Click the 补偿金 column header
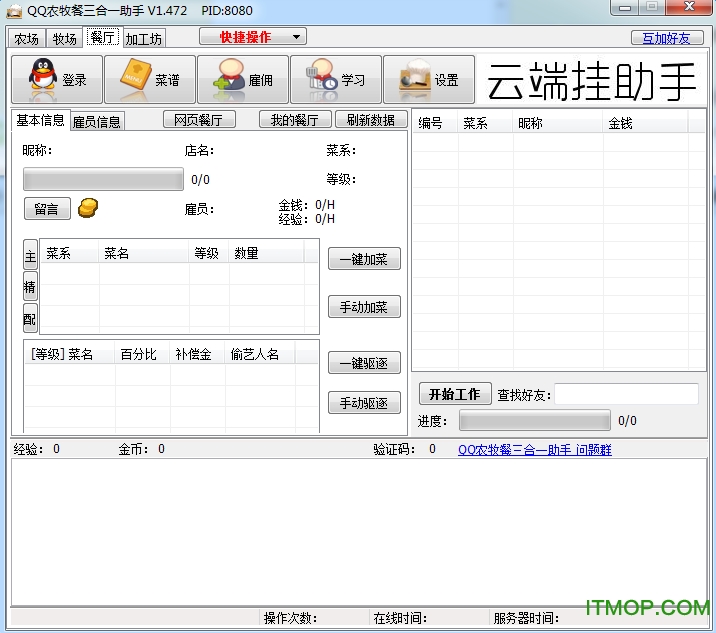 [197, 354]
